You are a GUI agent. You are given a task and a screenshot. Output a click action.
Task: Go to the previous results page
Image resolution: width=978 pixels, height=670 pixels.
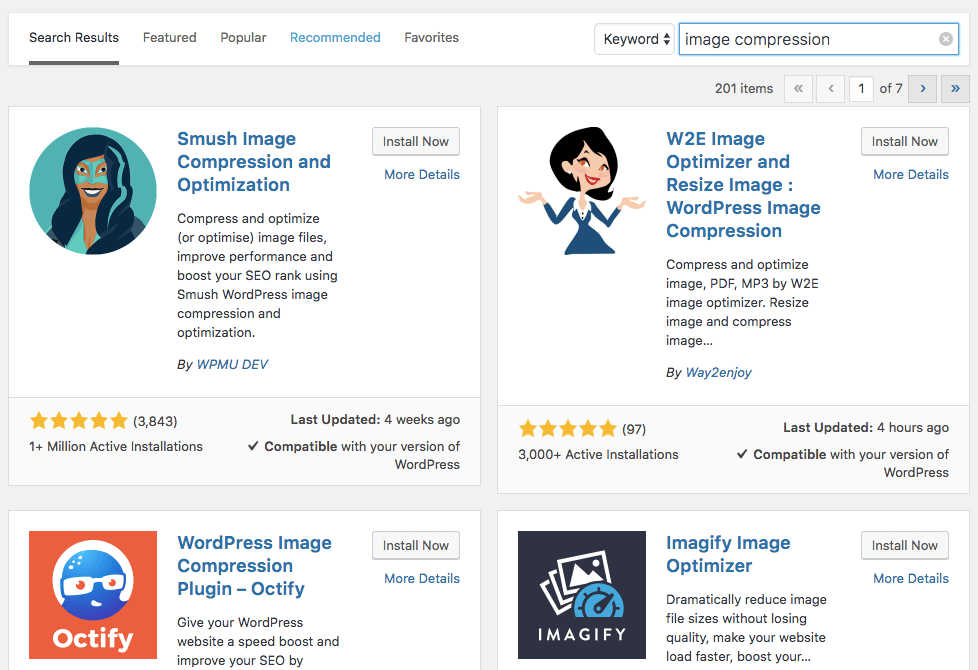830,89
